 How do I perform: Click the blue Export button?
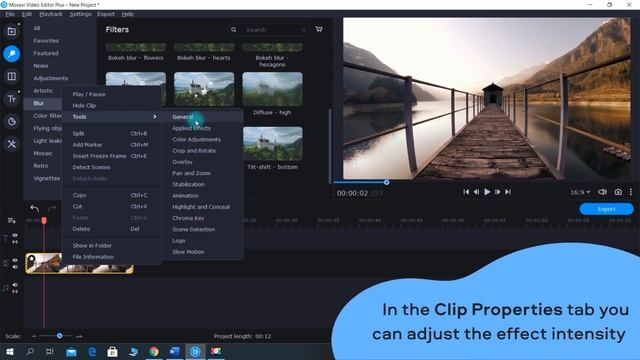(x=607, y=209)
